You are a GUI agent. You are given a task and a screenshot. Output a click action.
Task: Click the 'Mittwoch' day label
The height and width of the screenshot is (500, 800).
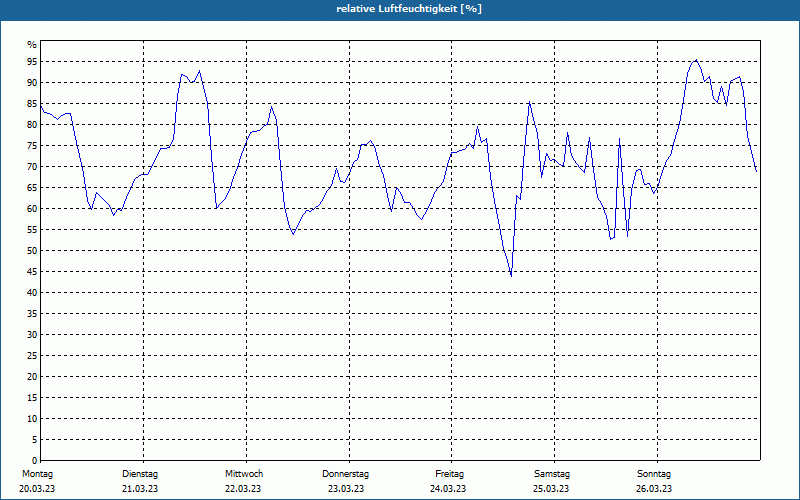(x=244, y=474)
